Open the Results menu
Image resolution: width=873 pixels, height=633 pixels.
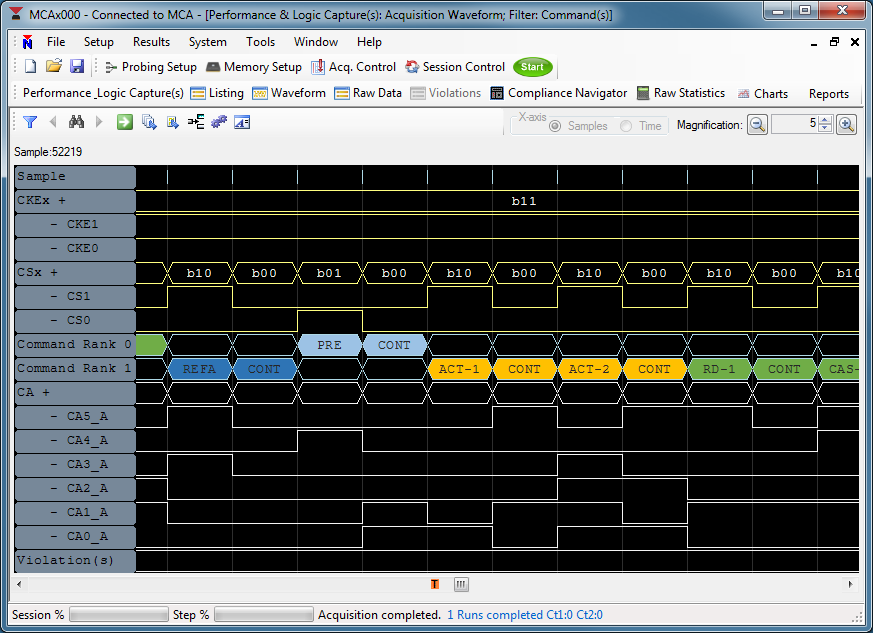pos(151,42)
